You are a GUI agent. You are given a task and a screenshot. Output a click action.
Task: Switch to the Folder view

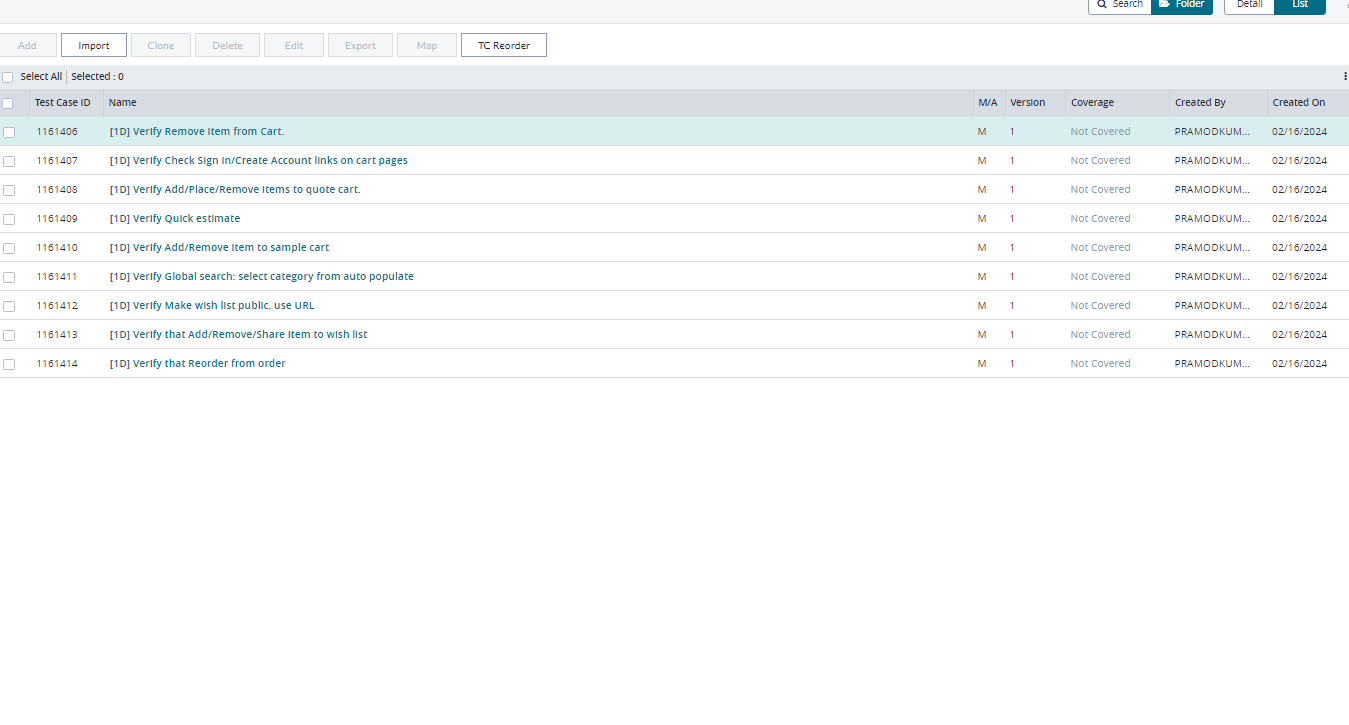1182,5
